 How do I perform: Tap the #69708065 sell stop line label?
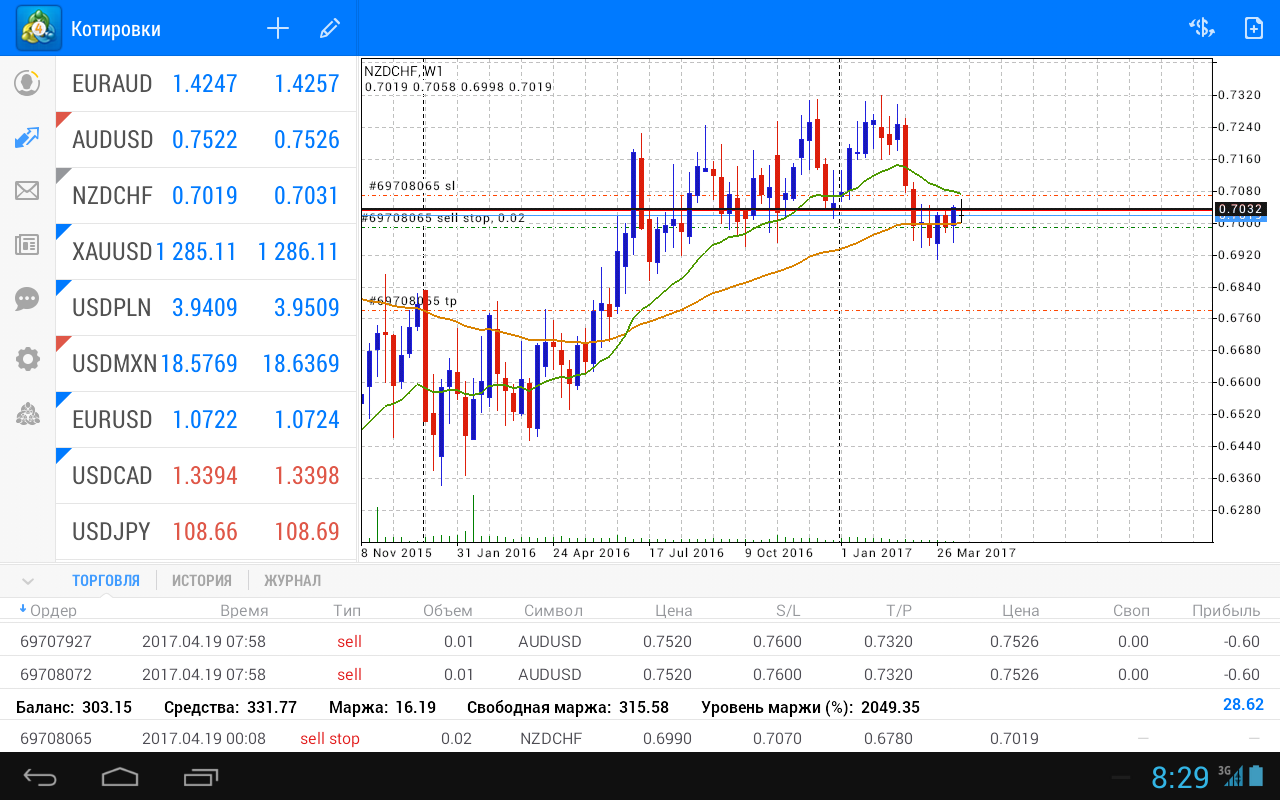tap(443, 217)
